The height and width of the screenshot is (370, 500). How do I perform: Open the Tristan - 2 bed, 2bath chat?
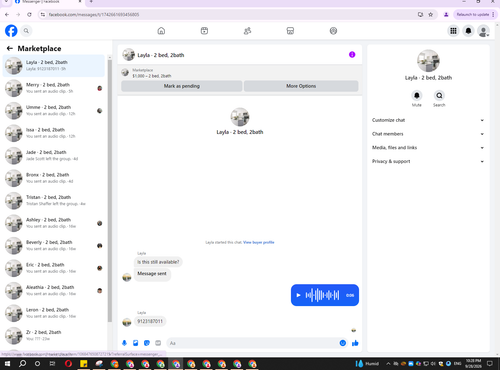pos(54,200)
